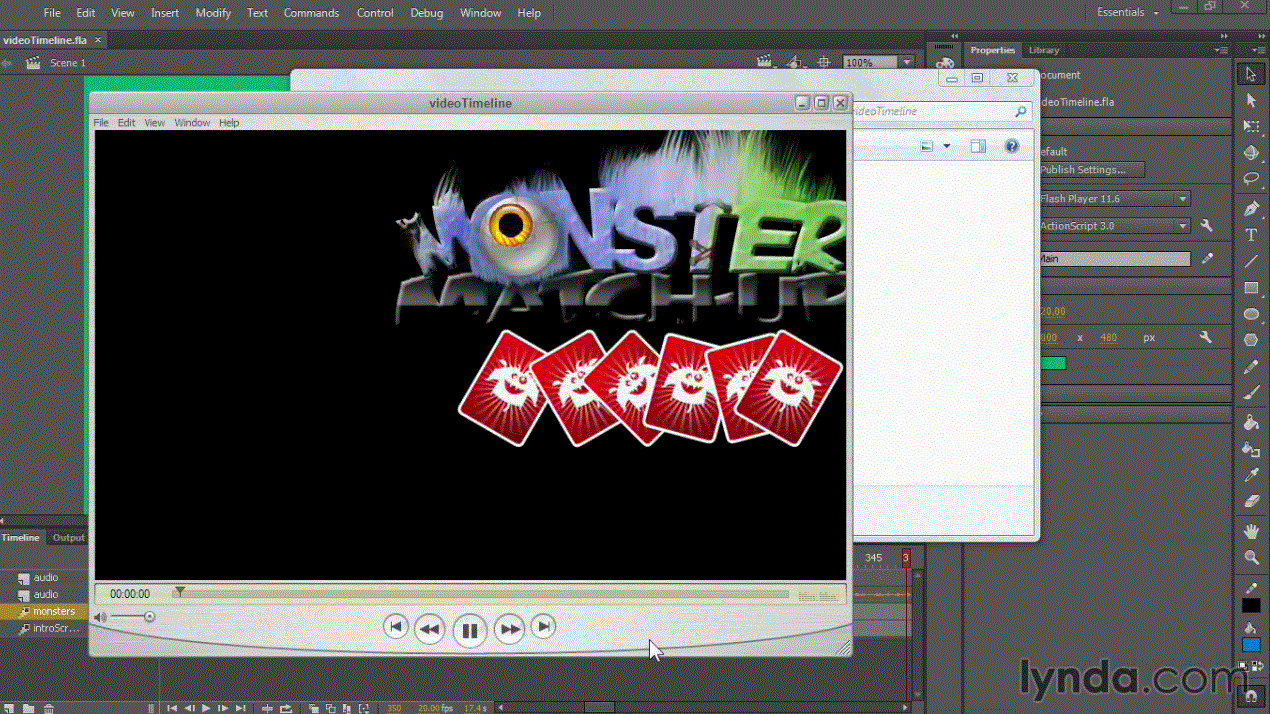
Task: Select the Selection arrow tool
Action: tap(1251, 75)
